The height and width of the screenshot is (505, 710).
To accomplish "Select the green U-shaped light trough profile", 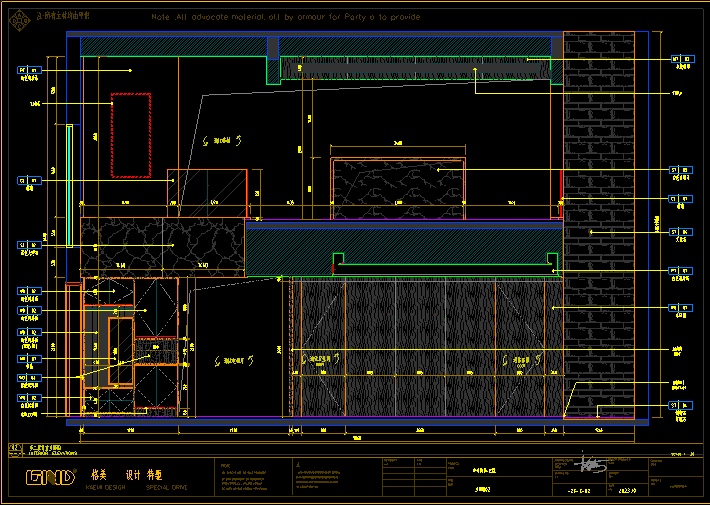I will coord(443,267).
